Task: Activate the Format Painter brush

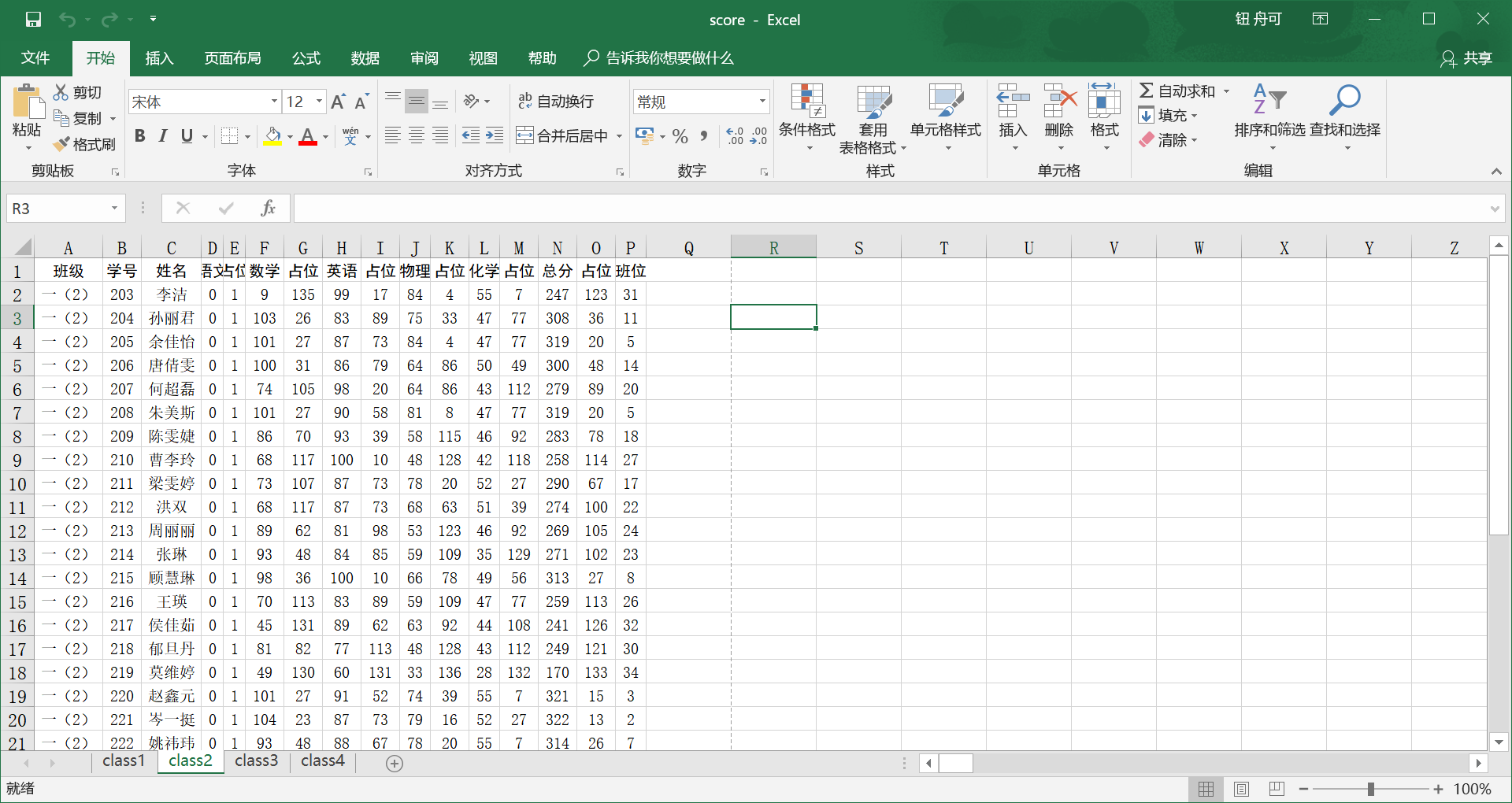Action: click(x=61, y=144)
